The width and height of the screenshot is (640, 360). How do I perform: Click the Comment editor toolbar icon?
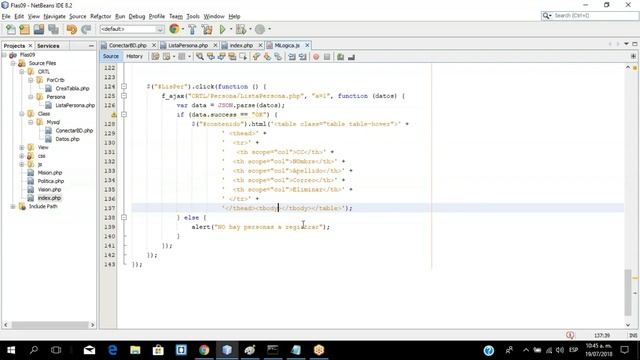point(340,57)
